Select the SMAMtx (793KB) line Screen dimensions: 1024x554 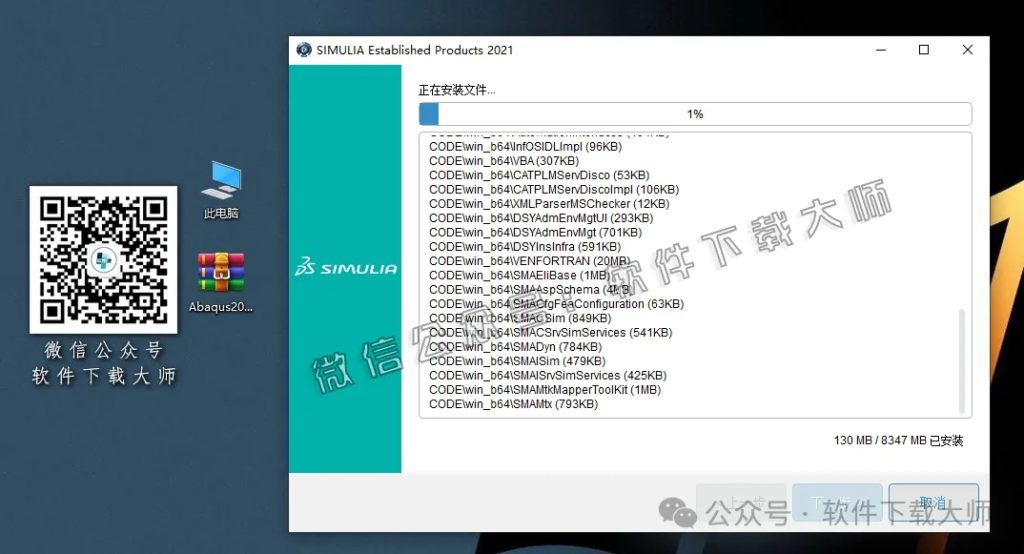click(513, 404)
